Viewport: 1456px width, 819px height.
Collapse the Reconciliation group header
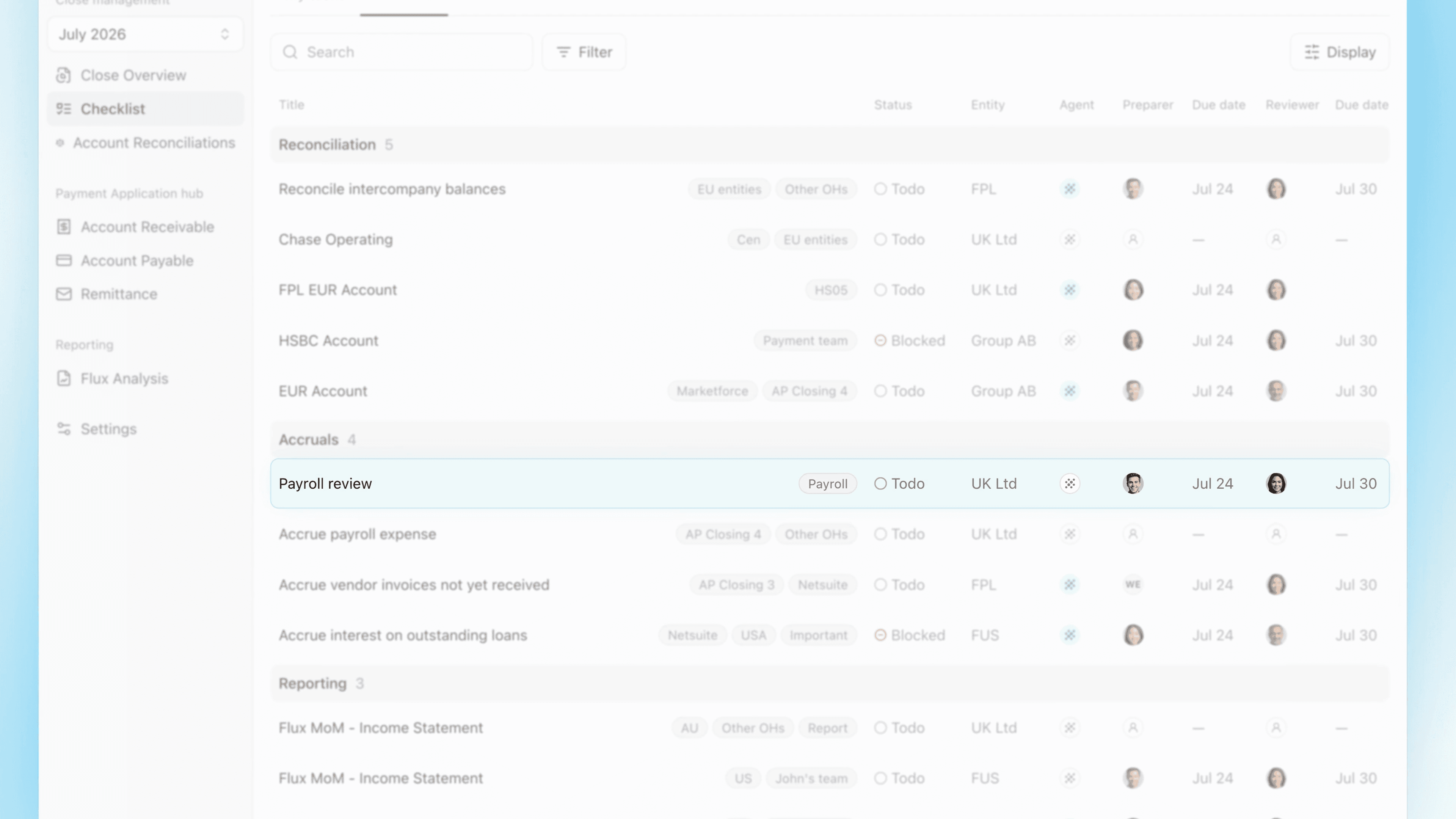click(830, 145)
